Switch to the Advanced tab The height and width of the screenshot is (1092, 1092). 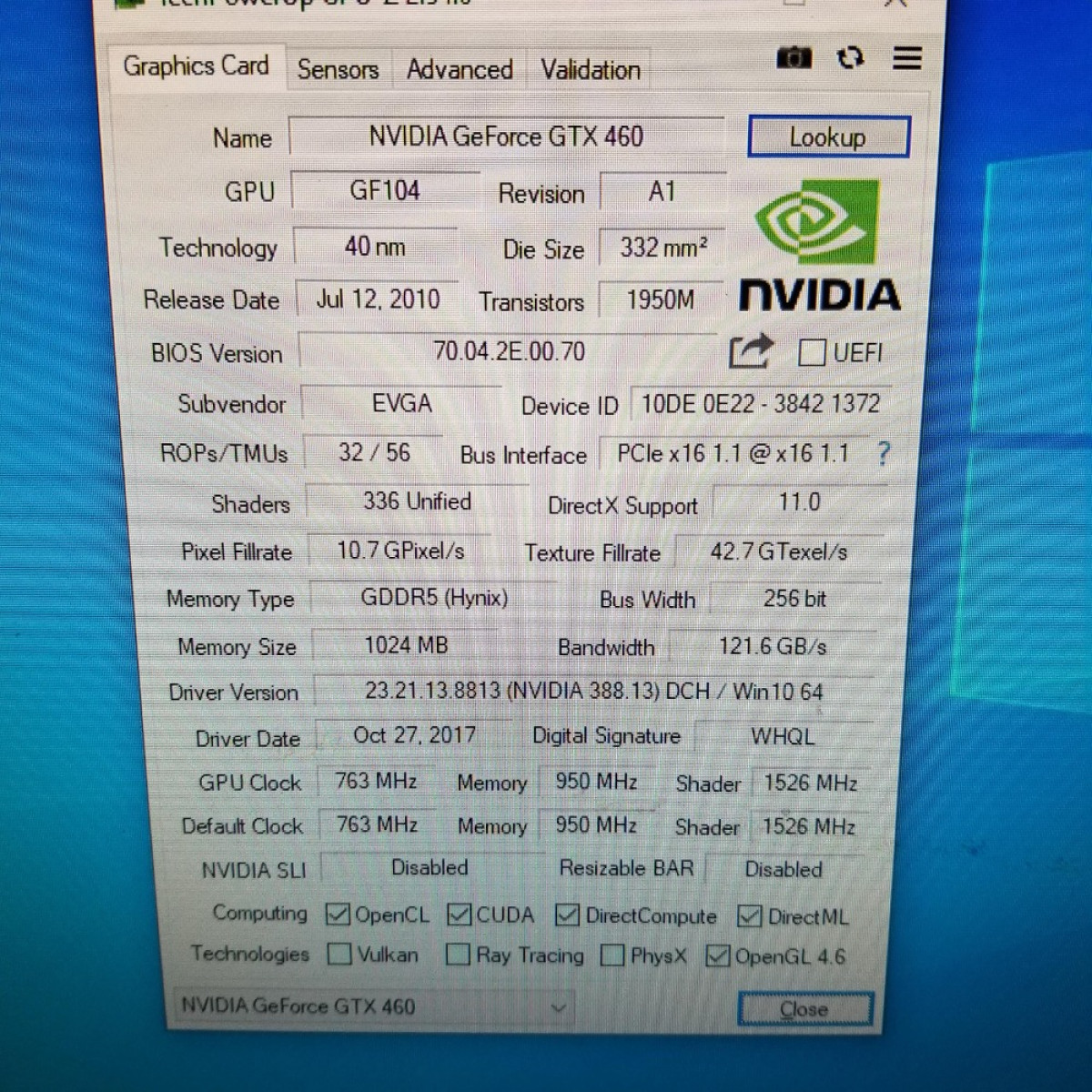tap(460, 70)
